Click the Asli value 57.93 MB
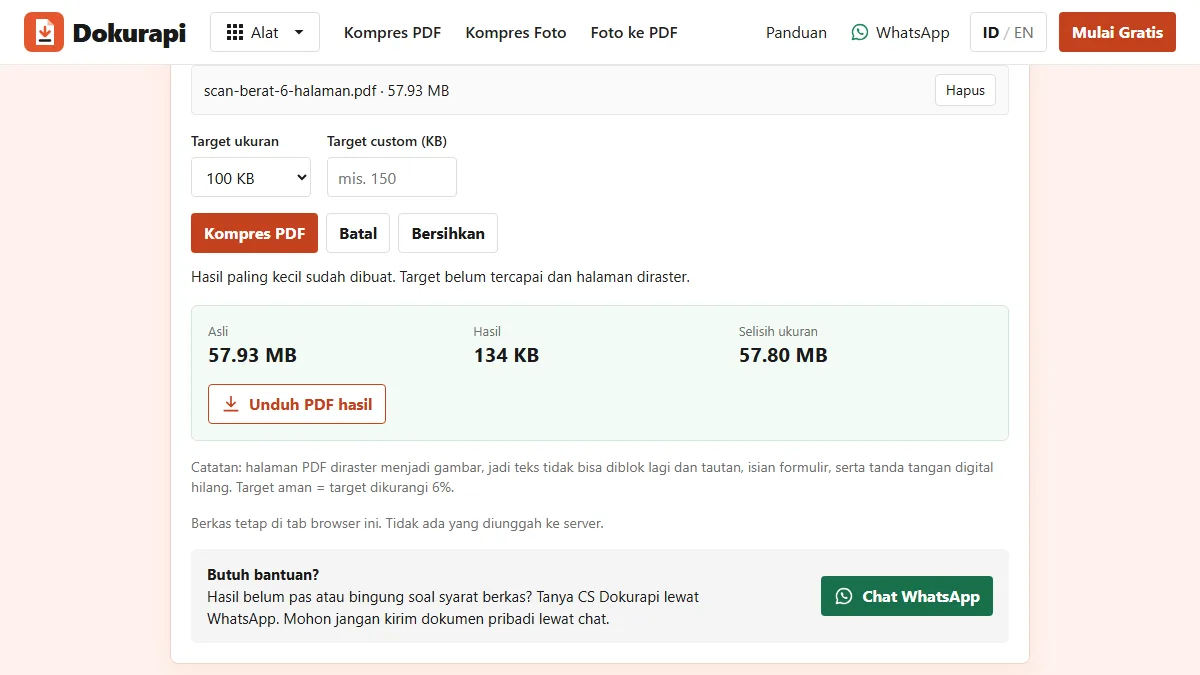The width and height of the screenshot is (1200, 675). pos(252,355)
